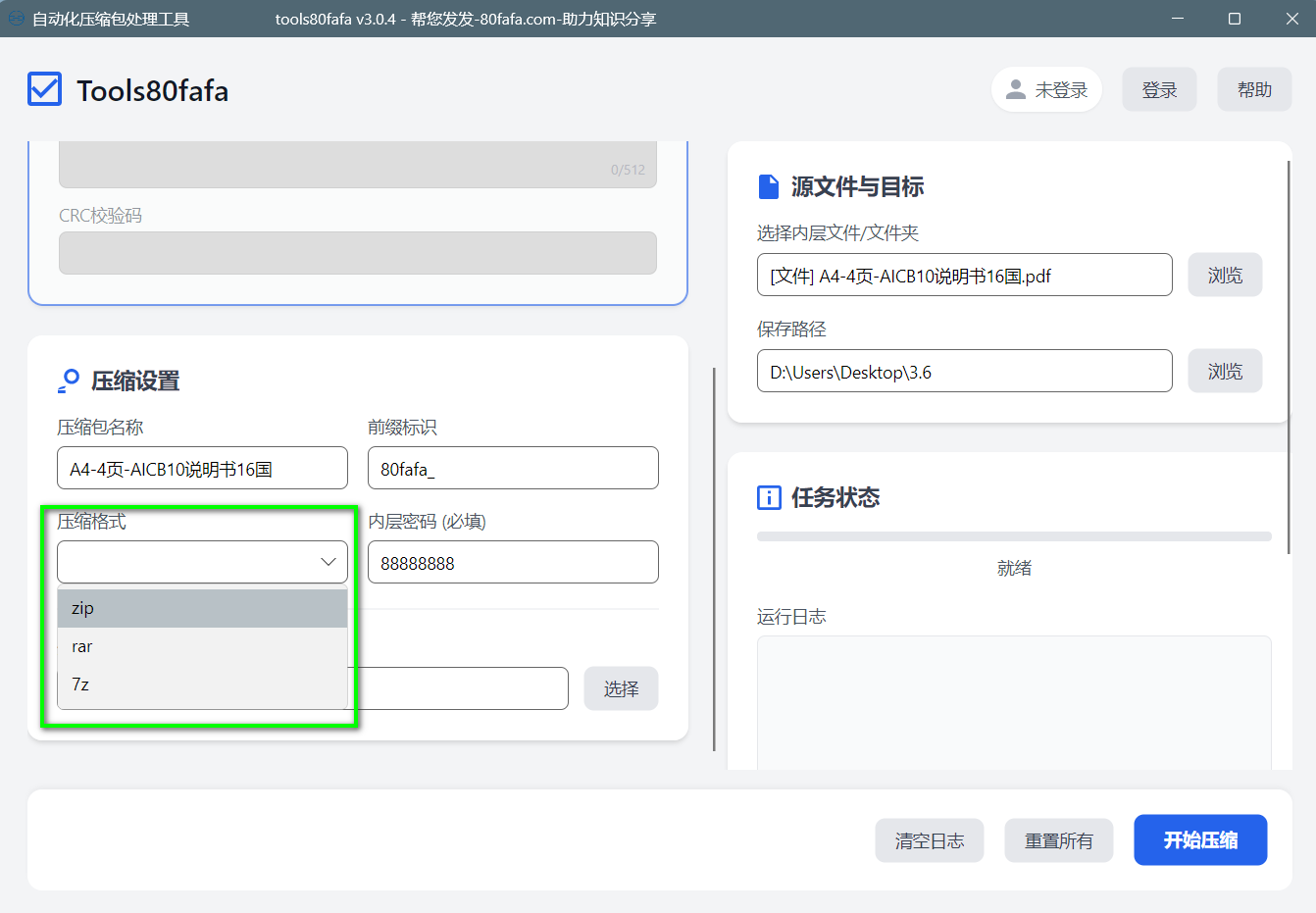Click the user avatar icon beside 未登录
The width and height of the screenshot is (1316, 913).
(1016, 89)
